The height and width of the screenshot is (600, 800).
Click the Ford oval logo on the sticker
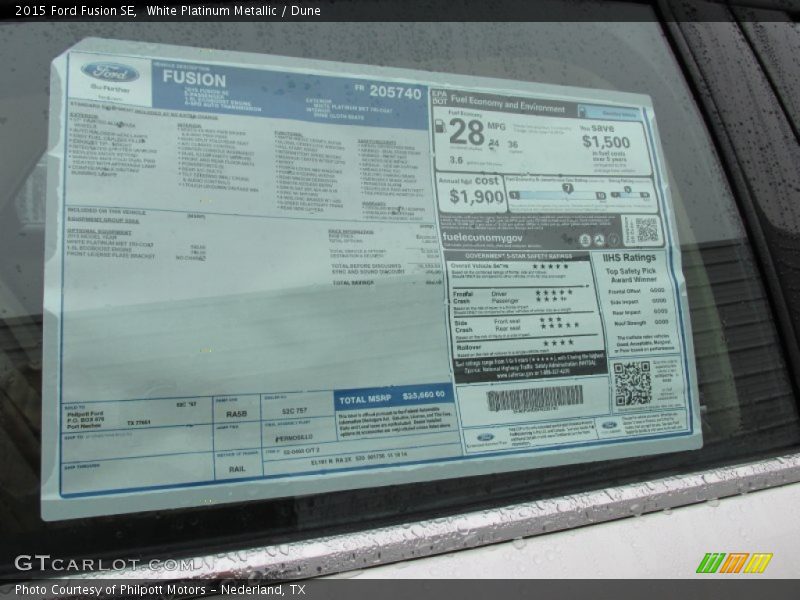[110, 72]
